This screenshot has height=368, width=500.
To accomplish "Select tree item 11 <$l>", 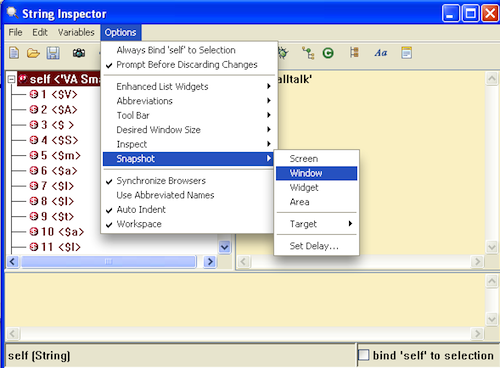I will (x=61, y=247).
